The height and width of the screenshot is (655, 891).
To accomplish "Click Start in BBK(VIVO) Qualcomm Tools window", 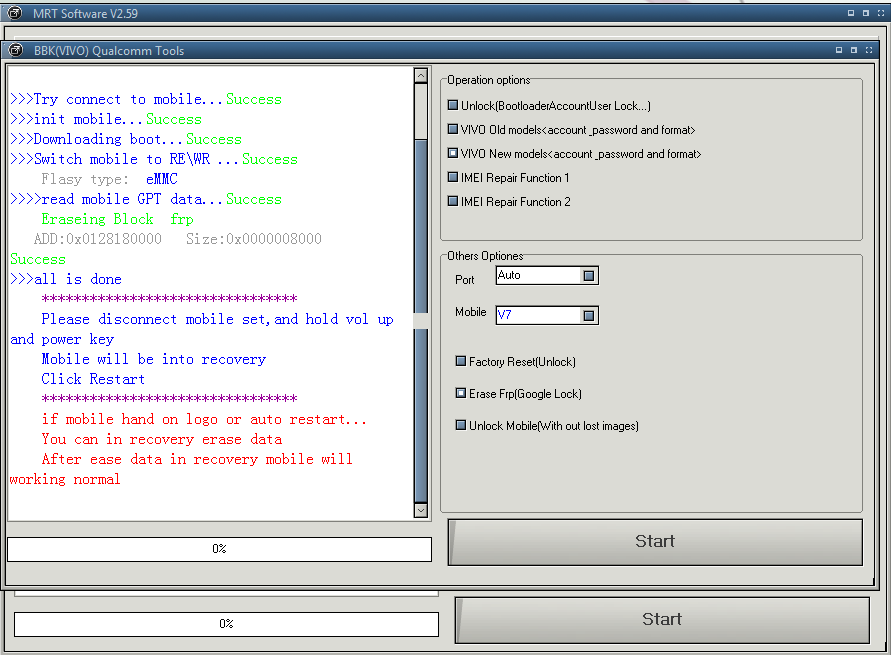I will click(x=655, y=542).
